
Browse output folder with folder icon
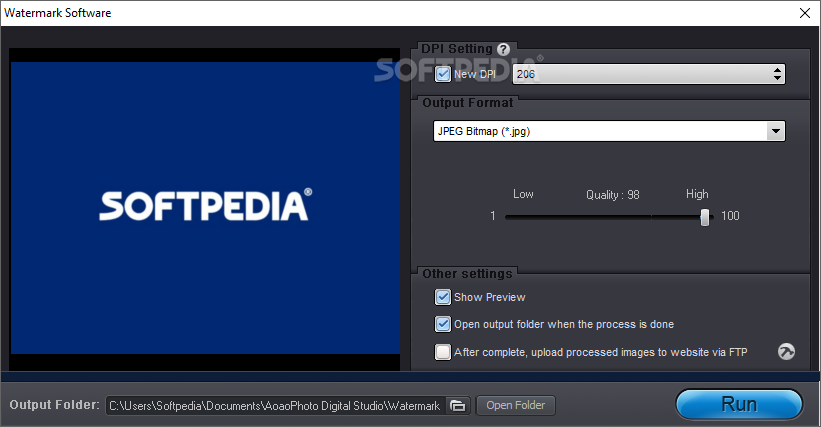[x=458, y=406]
